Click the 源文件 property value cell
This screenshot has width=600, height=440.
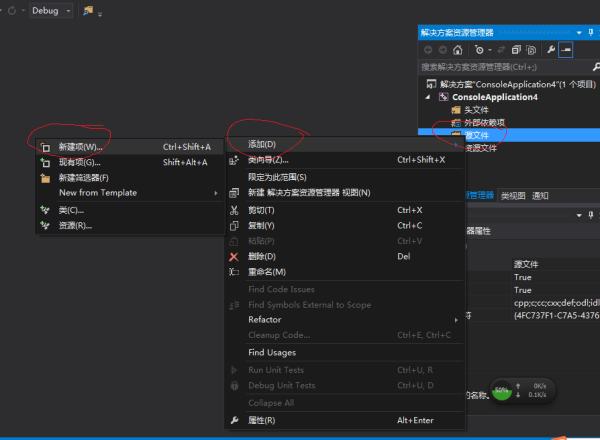556,264
